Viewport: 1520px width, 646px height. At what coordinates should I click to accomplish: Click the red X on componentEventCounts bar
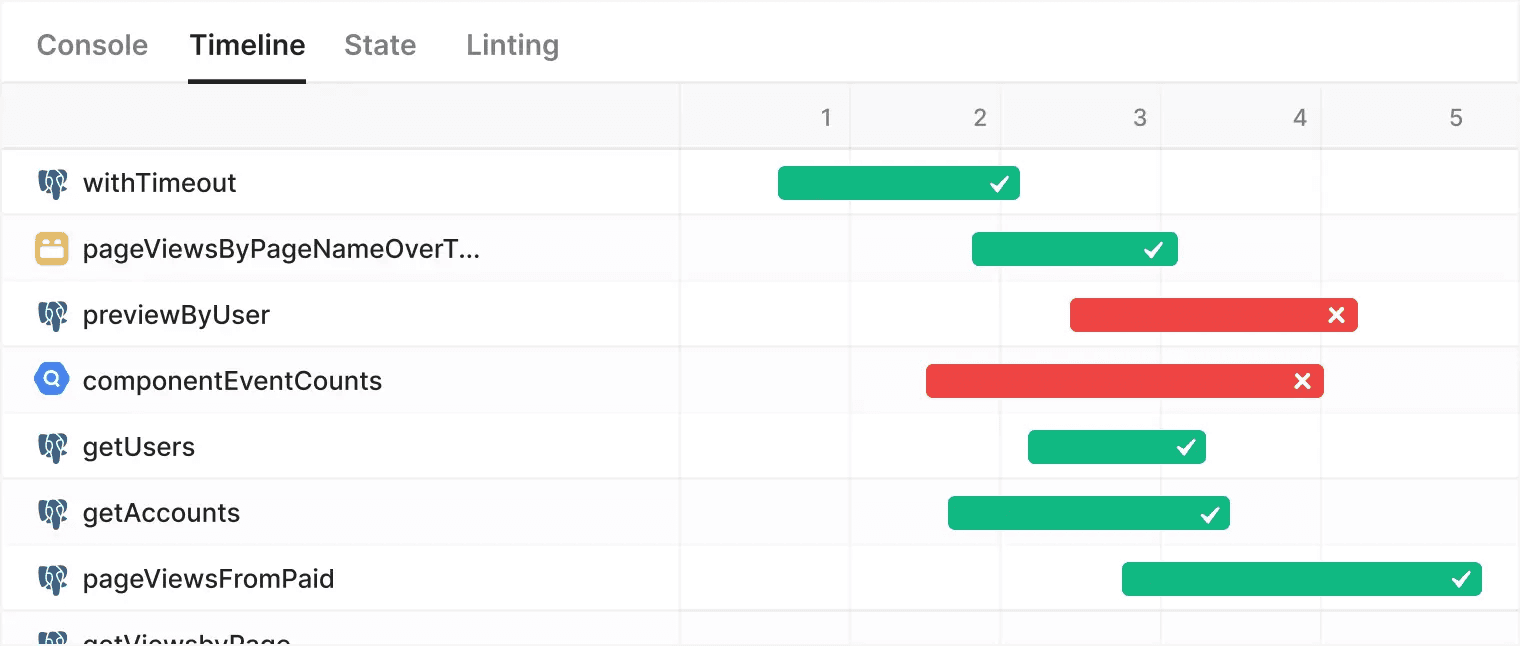tap(1302, 381)
